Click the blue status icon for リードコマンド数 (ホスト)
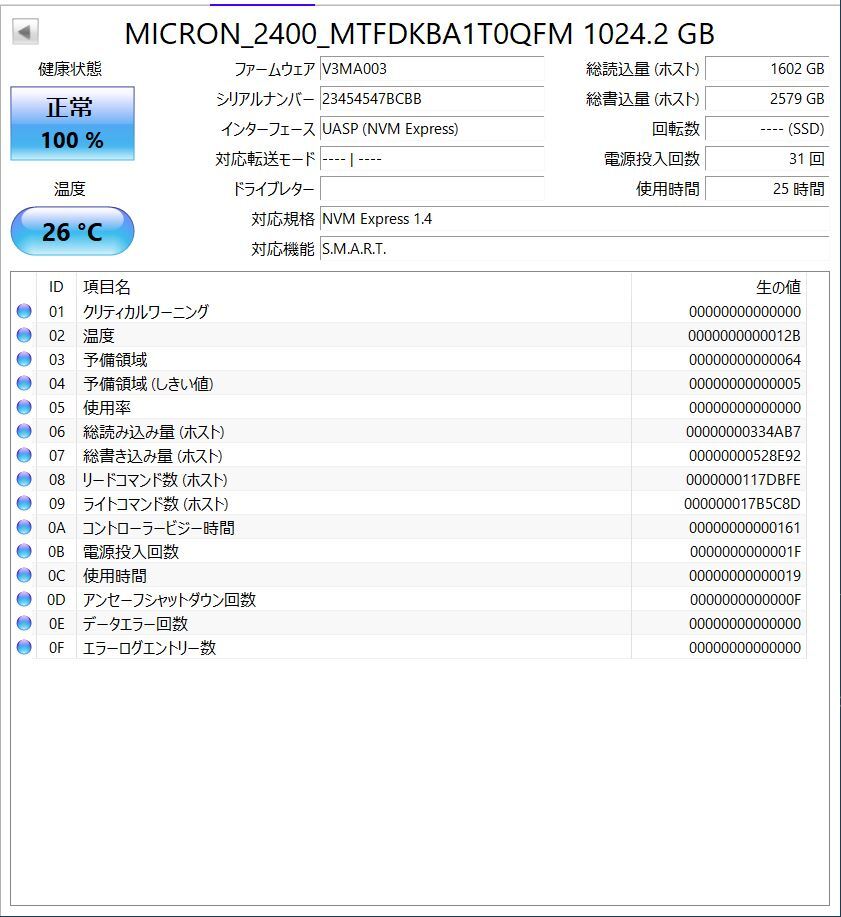The height and width of the screenshot is (917, 841). pyautogui.click(x=24, y=479)
